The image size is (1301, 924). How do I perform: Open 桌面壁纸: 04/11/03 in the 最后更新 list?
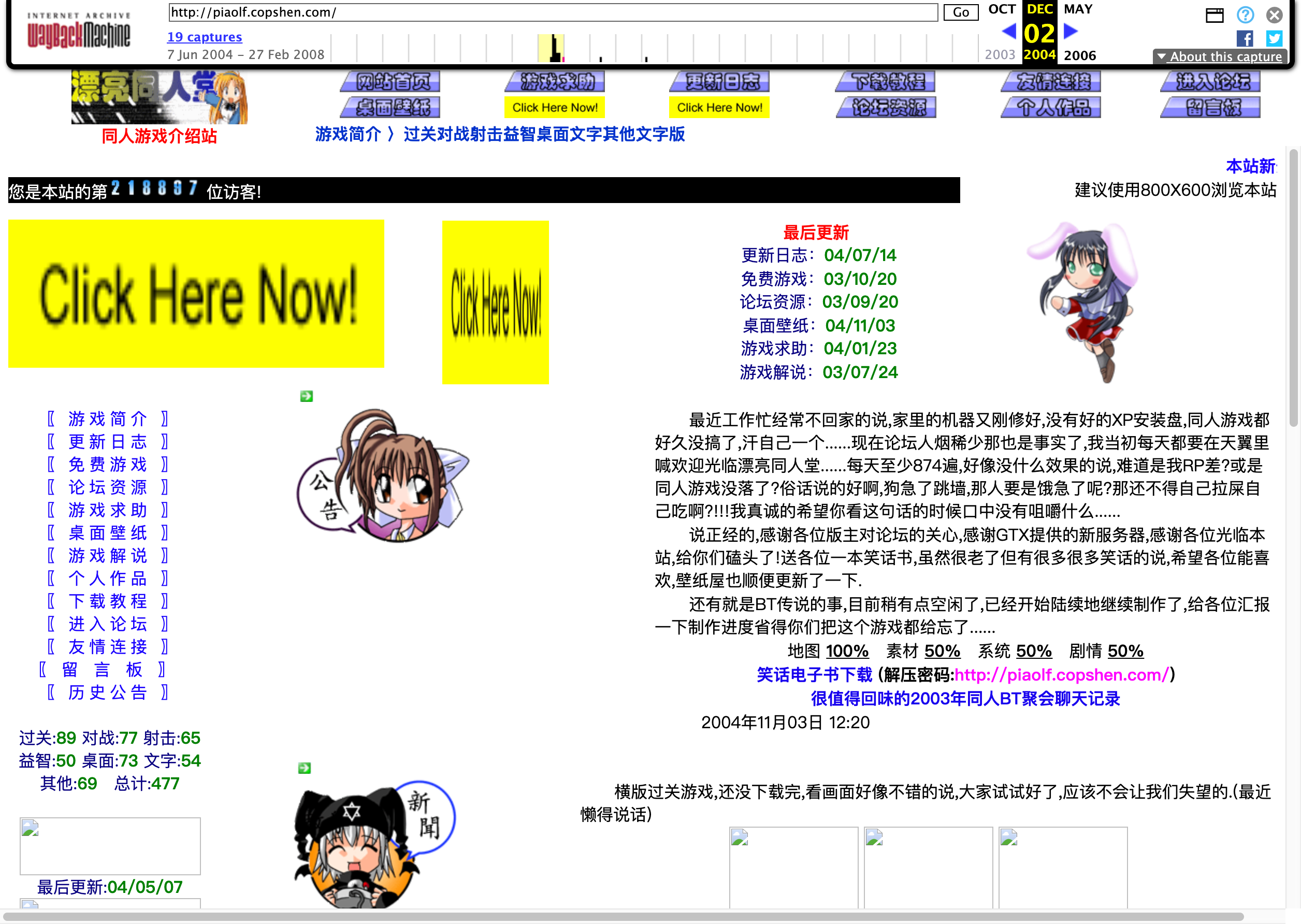pyautogui.click(x=819, y=325)
